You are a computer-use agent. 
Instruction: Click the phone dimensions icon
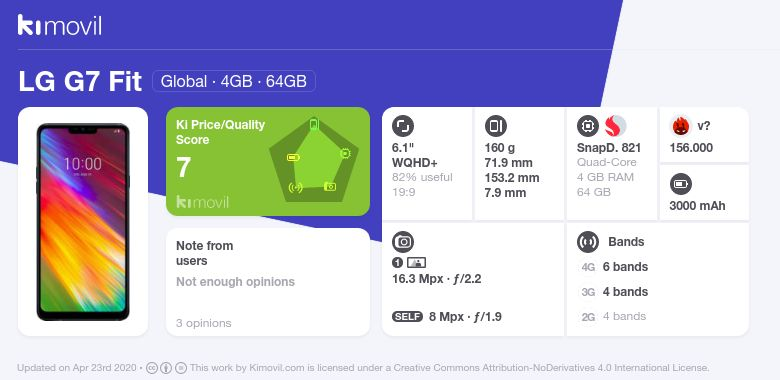[x=495, y=126]
